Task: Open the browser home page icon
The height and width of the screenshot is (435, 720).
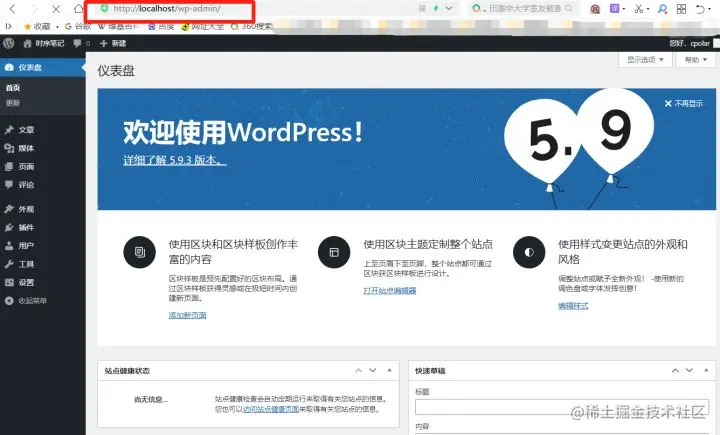Action: [79, 8]
